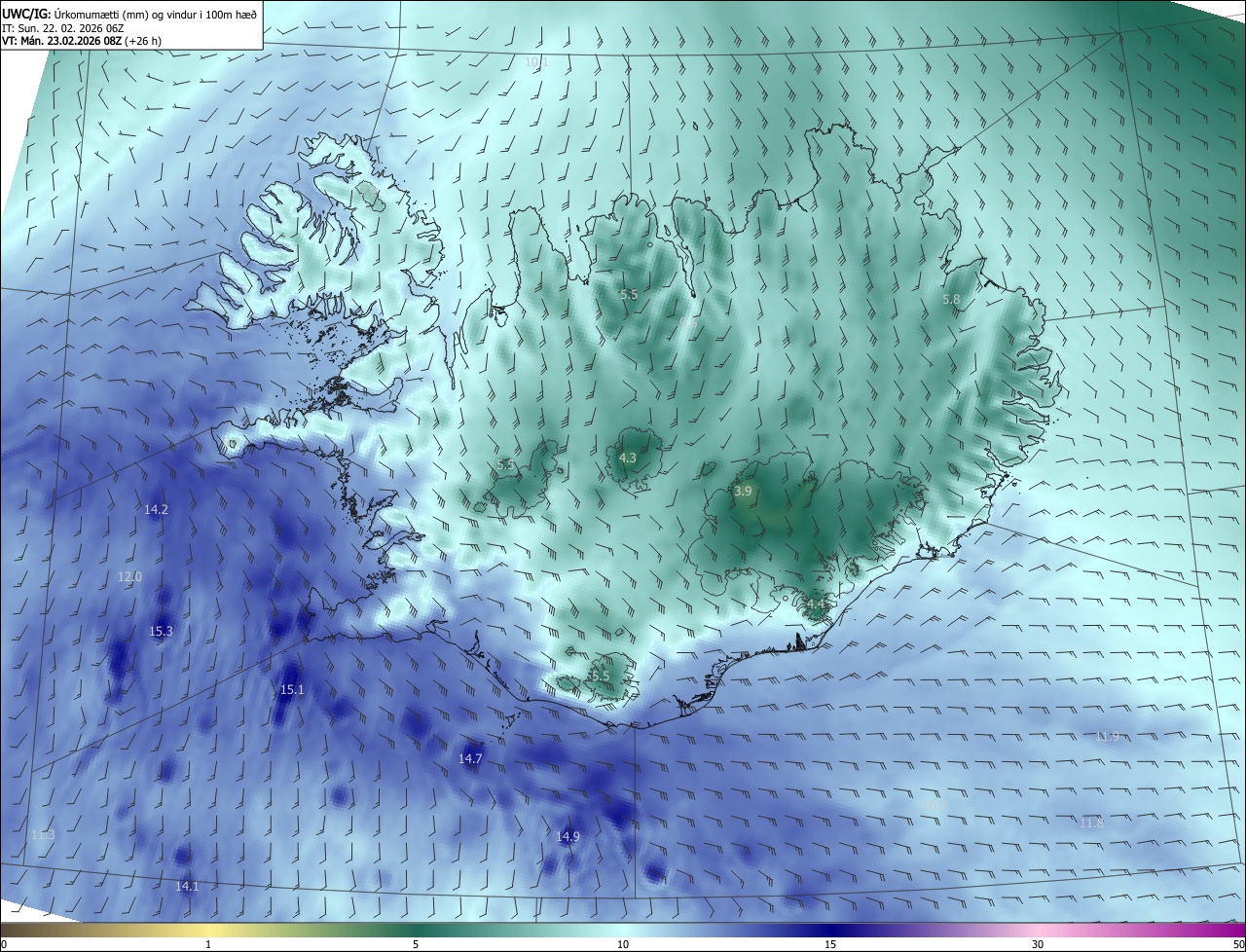This screenshot has height=952, width=1246.
Task: Select the initial time line 'IT: Sun. 22. 02. 2026 06Z'
Action: click(x=62, y=27)
